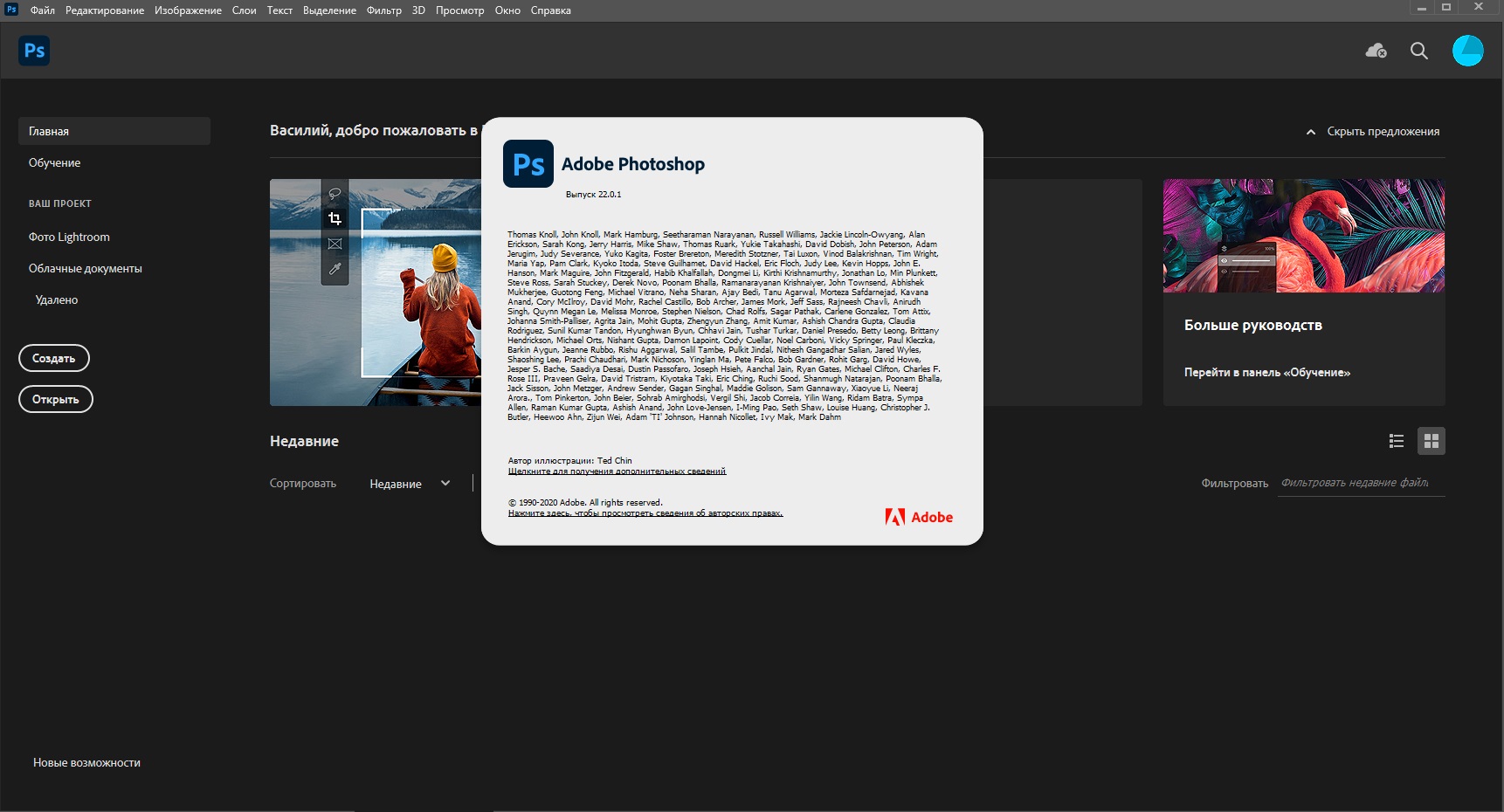Click the Открыть button

56,399
